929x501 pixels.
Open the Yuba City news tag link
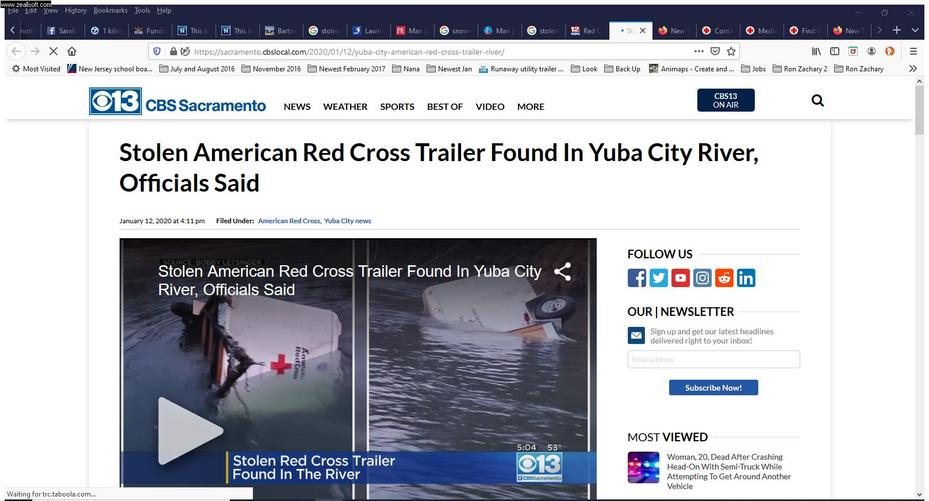(347, 221)
